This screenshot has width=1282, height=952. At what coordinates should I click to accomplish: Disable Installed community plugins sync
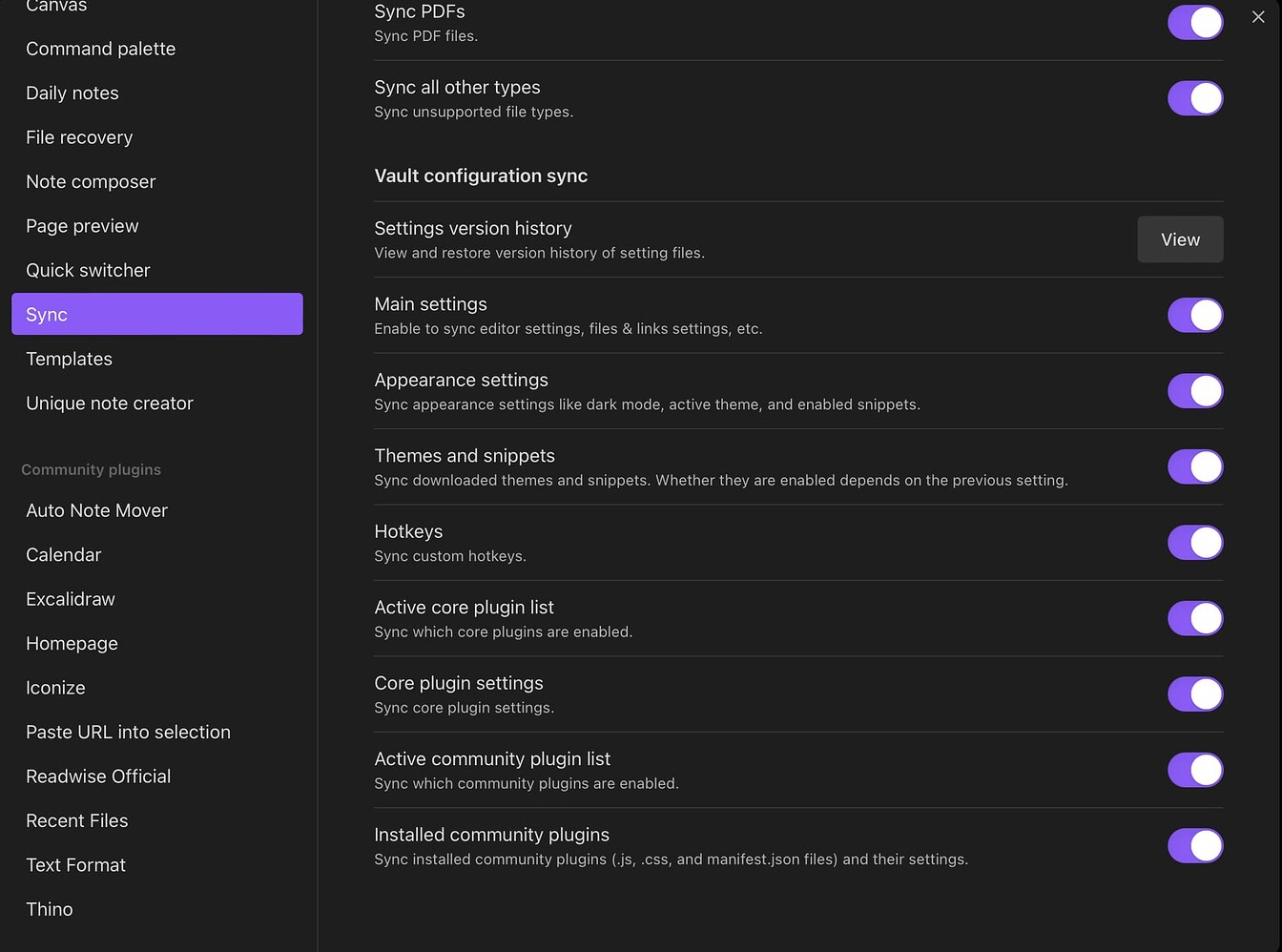click(1195, 845)
